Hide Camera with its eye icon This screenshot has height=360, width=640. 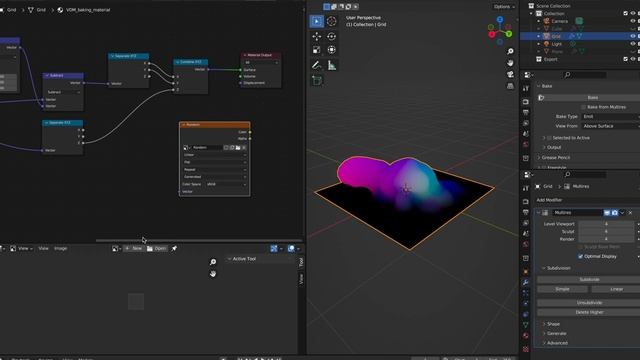pos(633,21)
